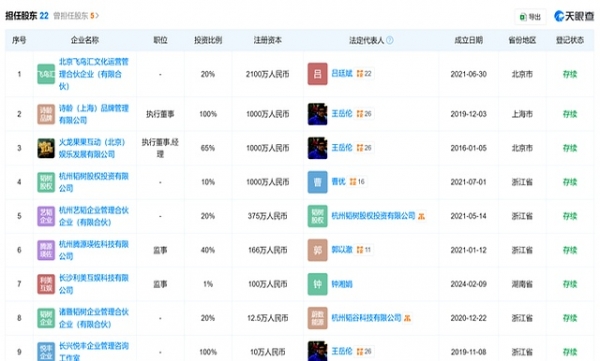The image size is (600, 361).
Task: Click 吕 red avatar in row 1
Action: (318, 74)
